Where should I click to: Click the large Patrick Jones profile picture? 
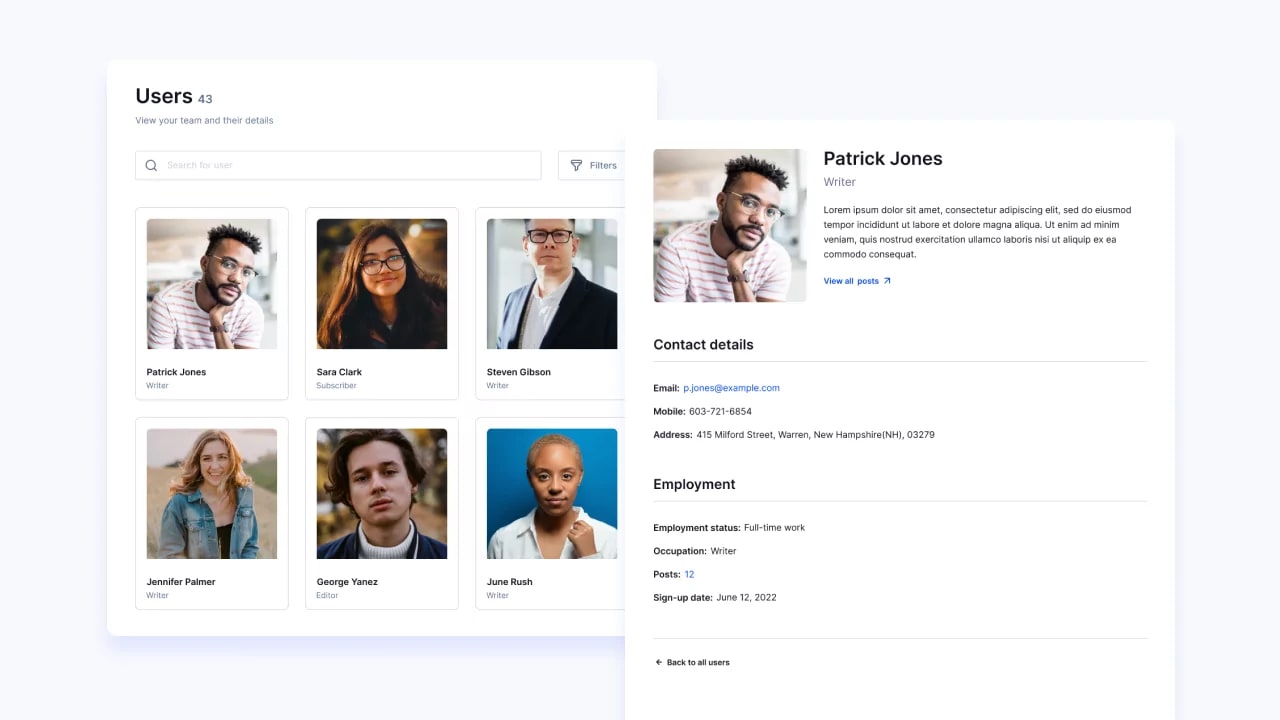point(730,226)
